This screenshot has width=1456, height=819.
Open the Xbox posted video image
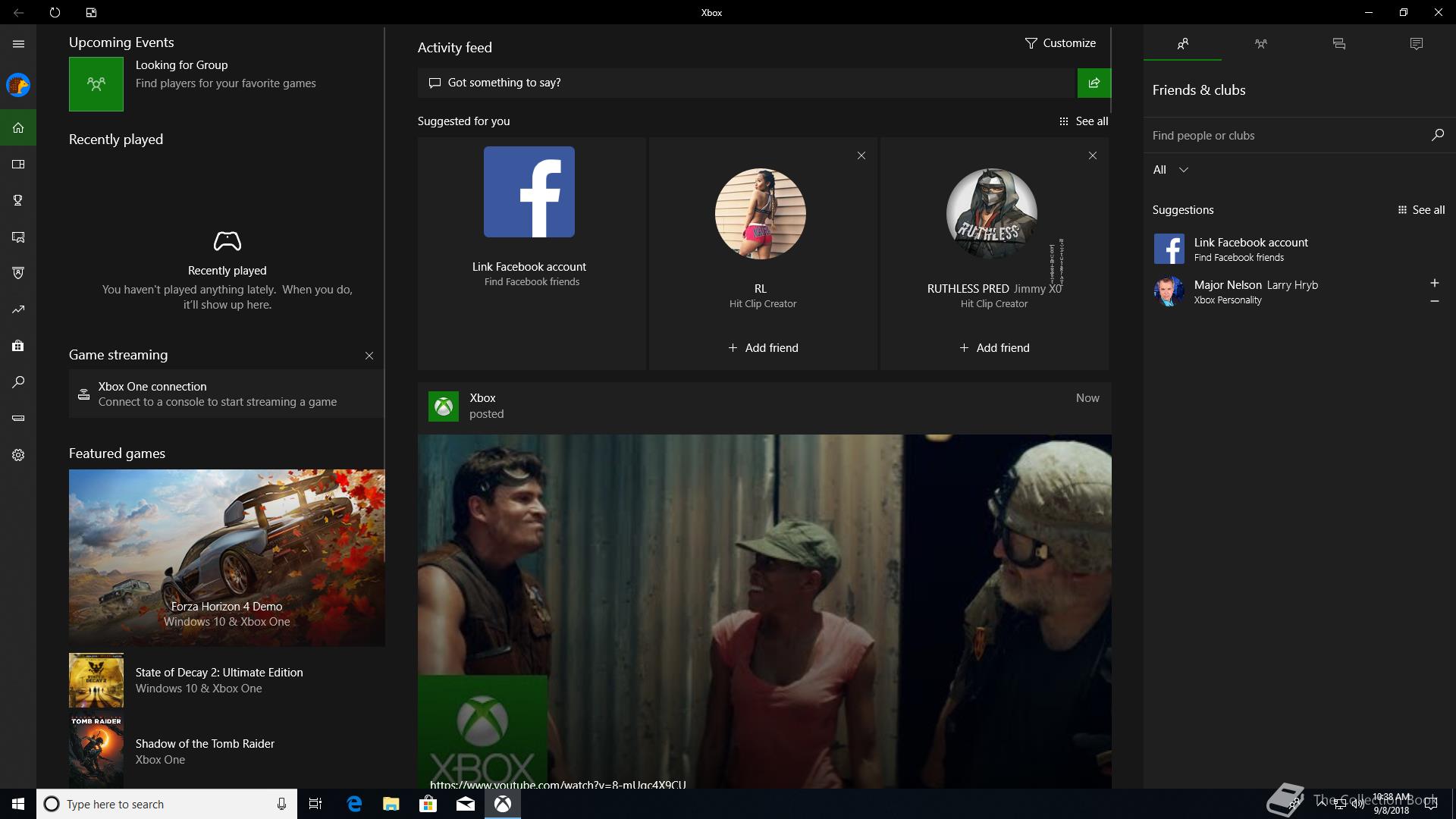point(764,611)
